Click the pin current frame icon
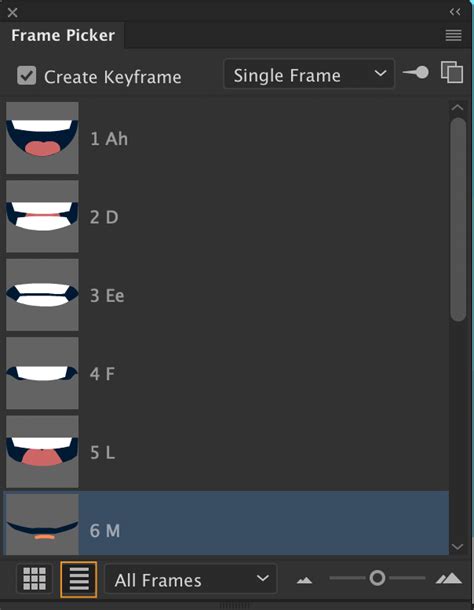The width and height of the screenshot is (474, 610). point(415,73)
